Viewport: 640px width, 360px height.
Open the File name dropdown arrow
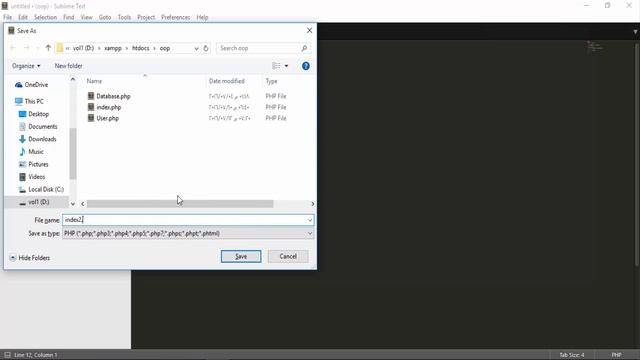pyautogui.click(x=310, y=220)
